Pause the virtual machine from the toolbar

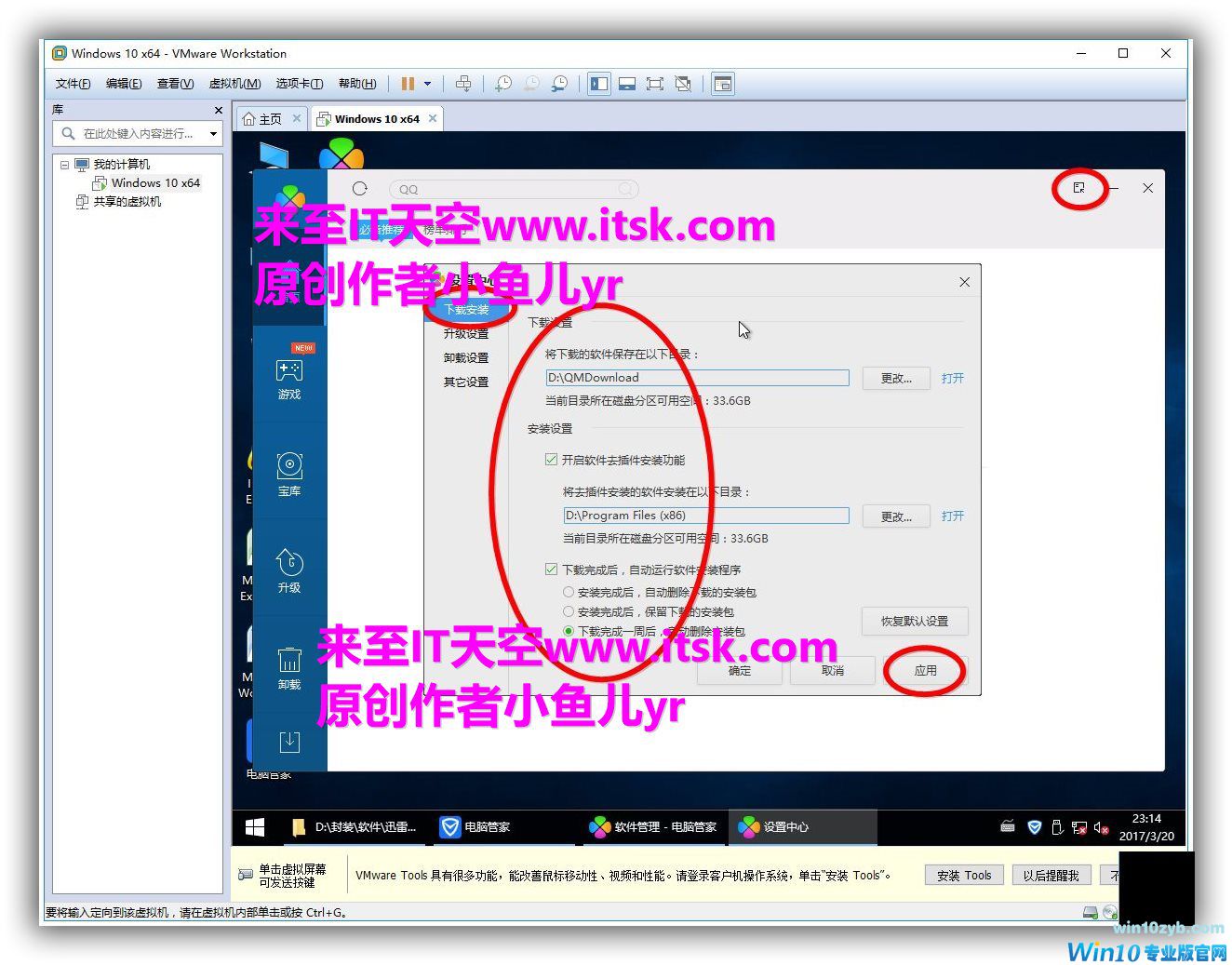point(408,84)
